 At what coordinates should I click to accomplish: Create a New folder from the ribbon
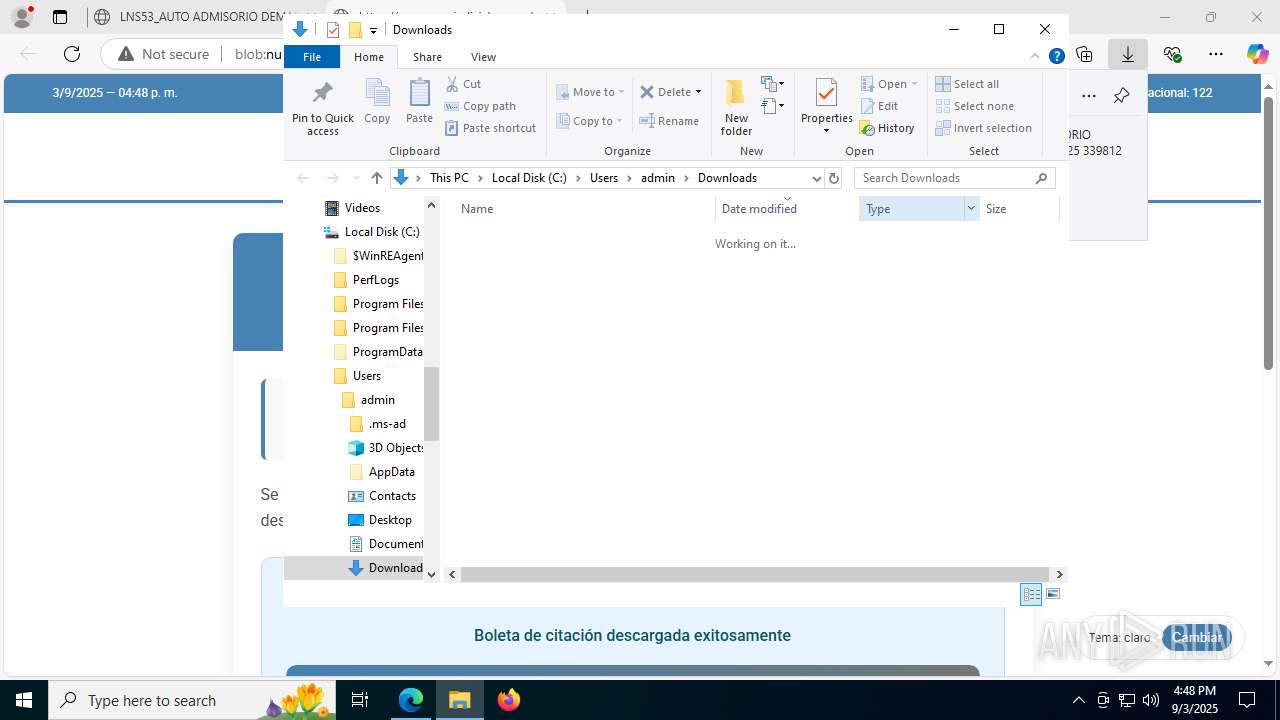point(736,107)
